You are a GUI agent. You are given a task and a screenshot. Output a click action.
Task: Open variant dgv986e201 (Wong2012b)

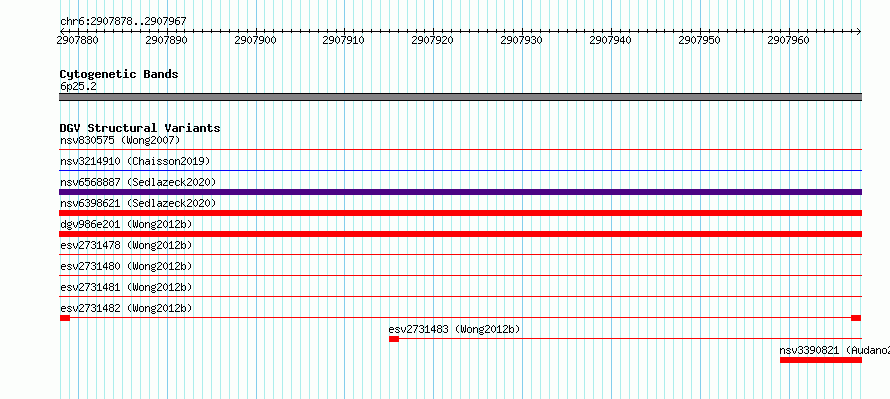tap(126, 224)
